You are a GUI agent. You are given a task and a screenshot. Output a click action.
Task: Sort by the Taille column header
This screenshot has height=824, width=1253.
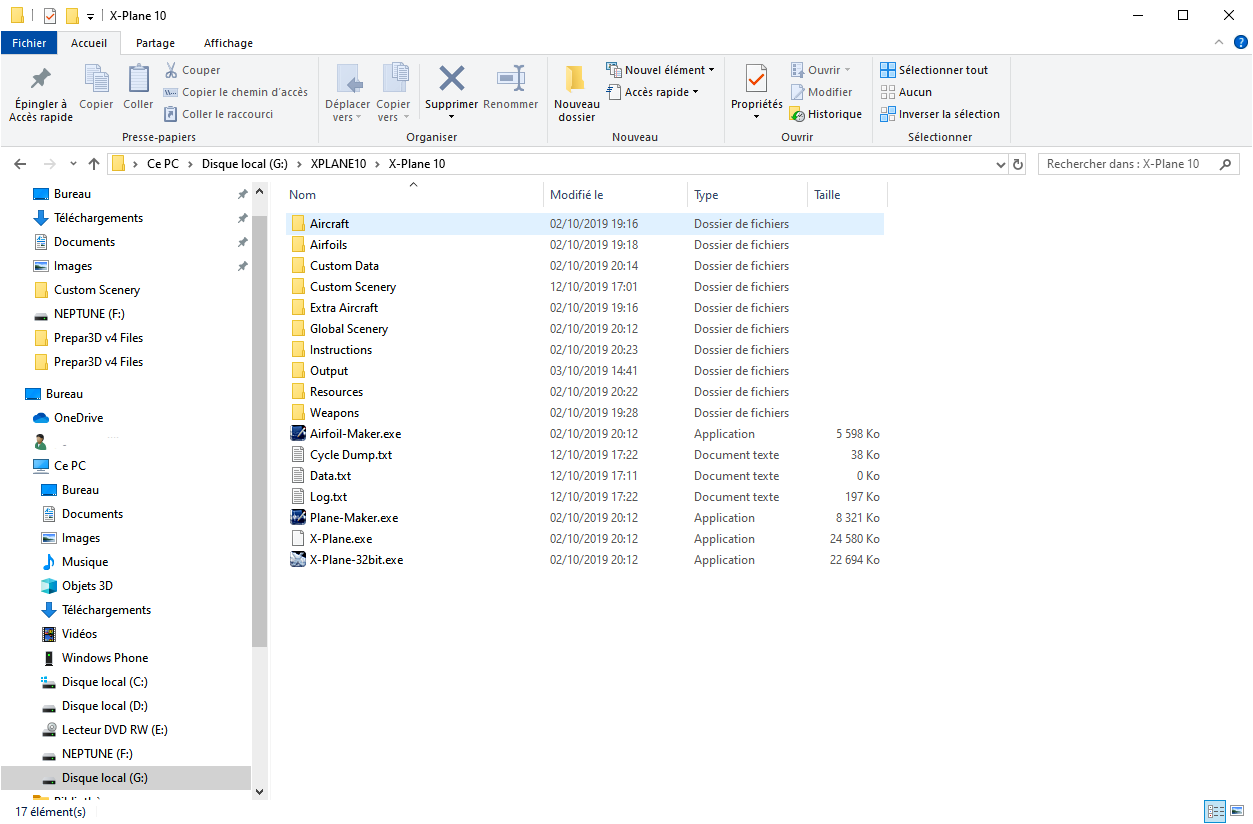click(x=846, y=195)
